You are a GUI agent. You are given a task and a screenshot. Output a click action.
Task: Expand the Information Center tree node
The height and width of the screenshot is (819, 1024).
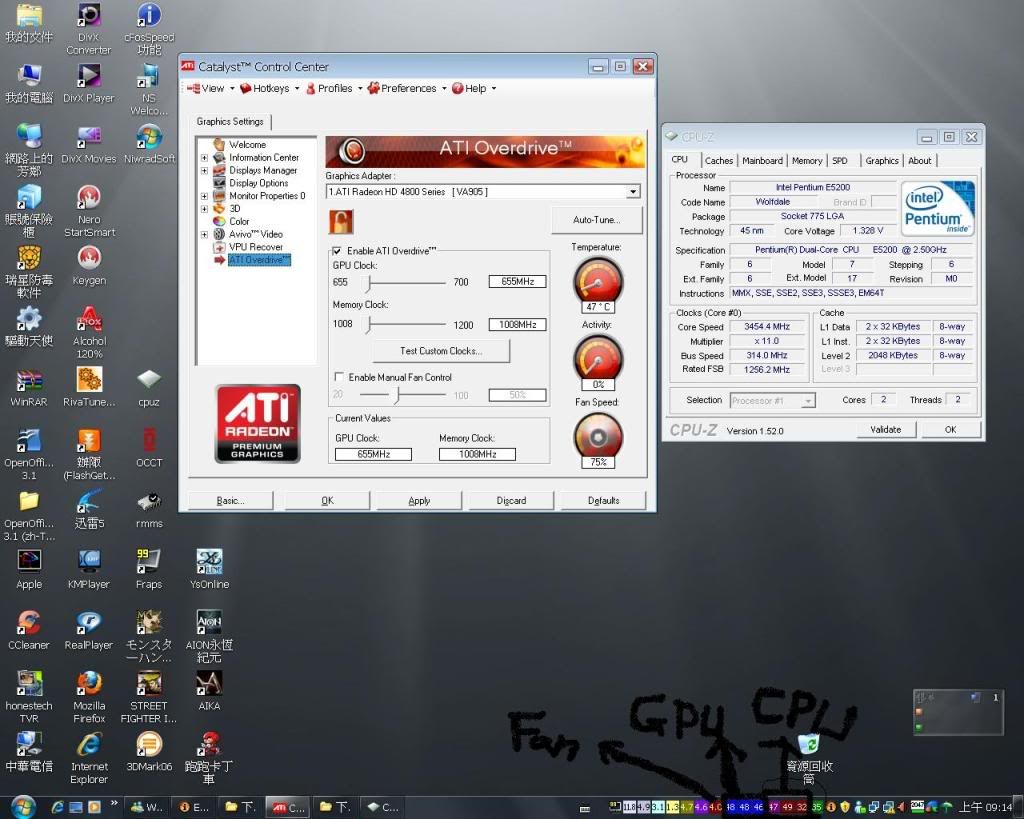(x=204, y=158)
